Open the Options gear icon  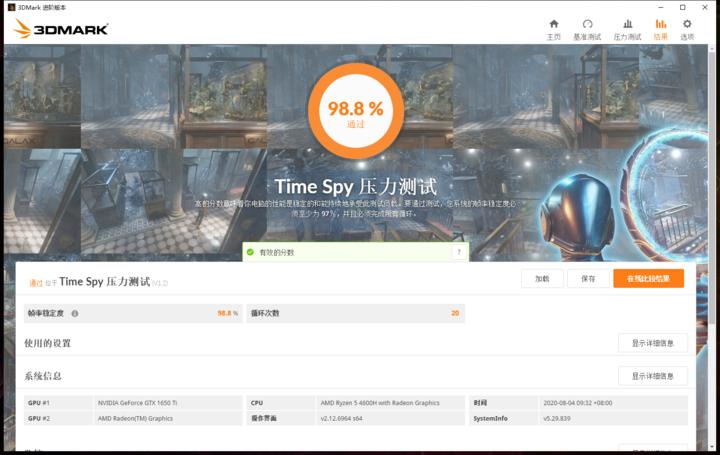pos(687,24)
